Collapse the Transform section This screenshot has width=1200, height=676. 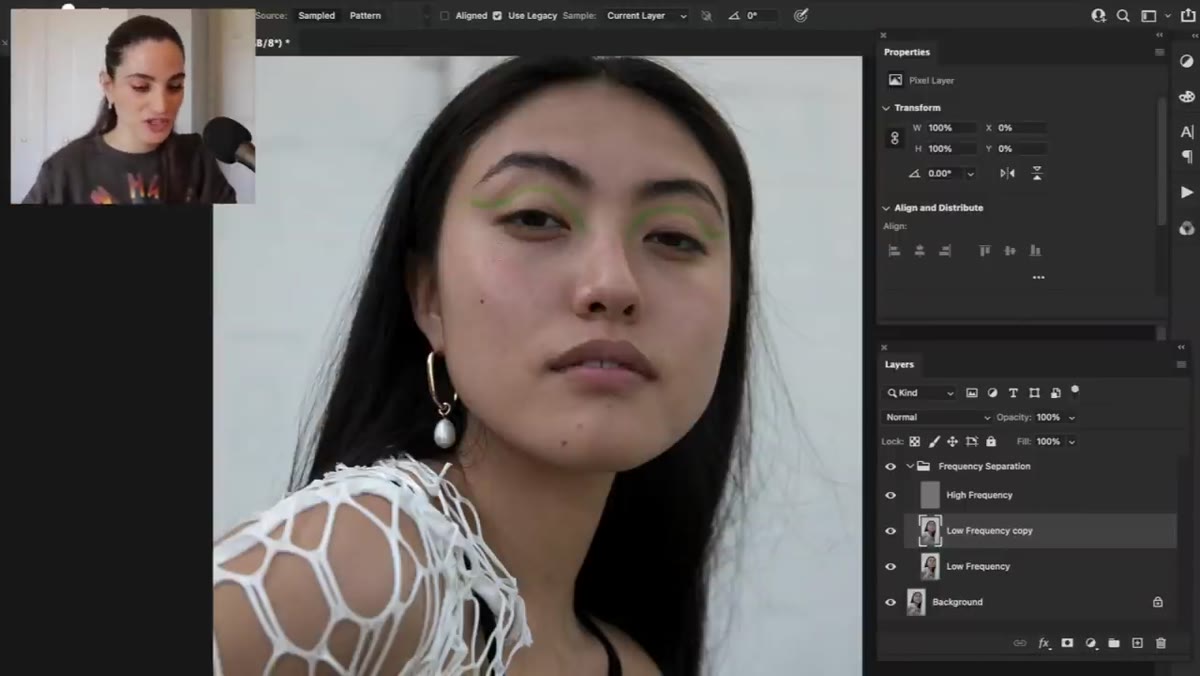pyautogui.click(x=886, y=108)
